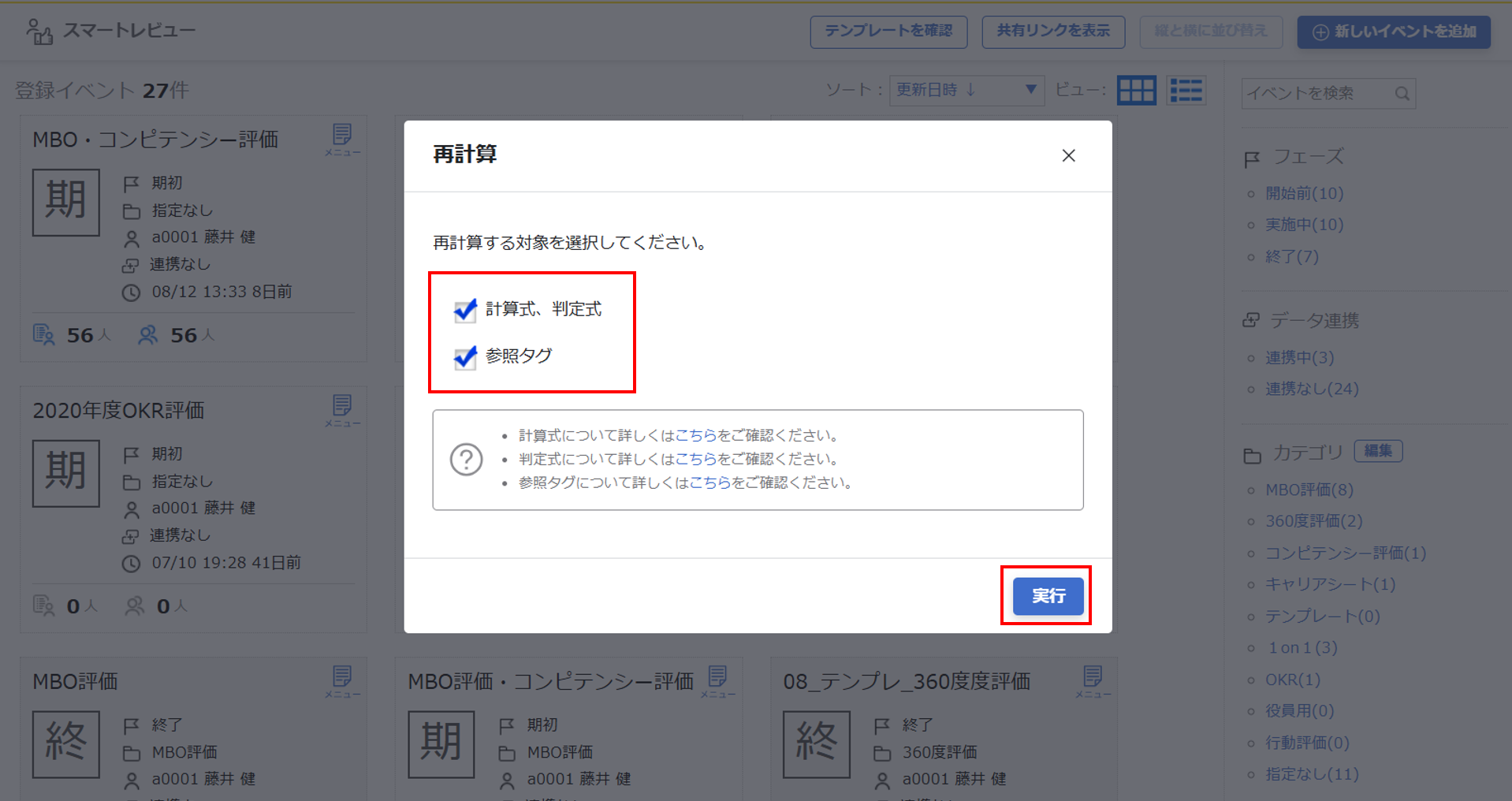
Task: Click the help question mark icon
Action: (466, 459)
